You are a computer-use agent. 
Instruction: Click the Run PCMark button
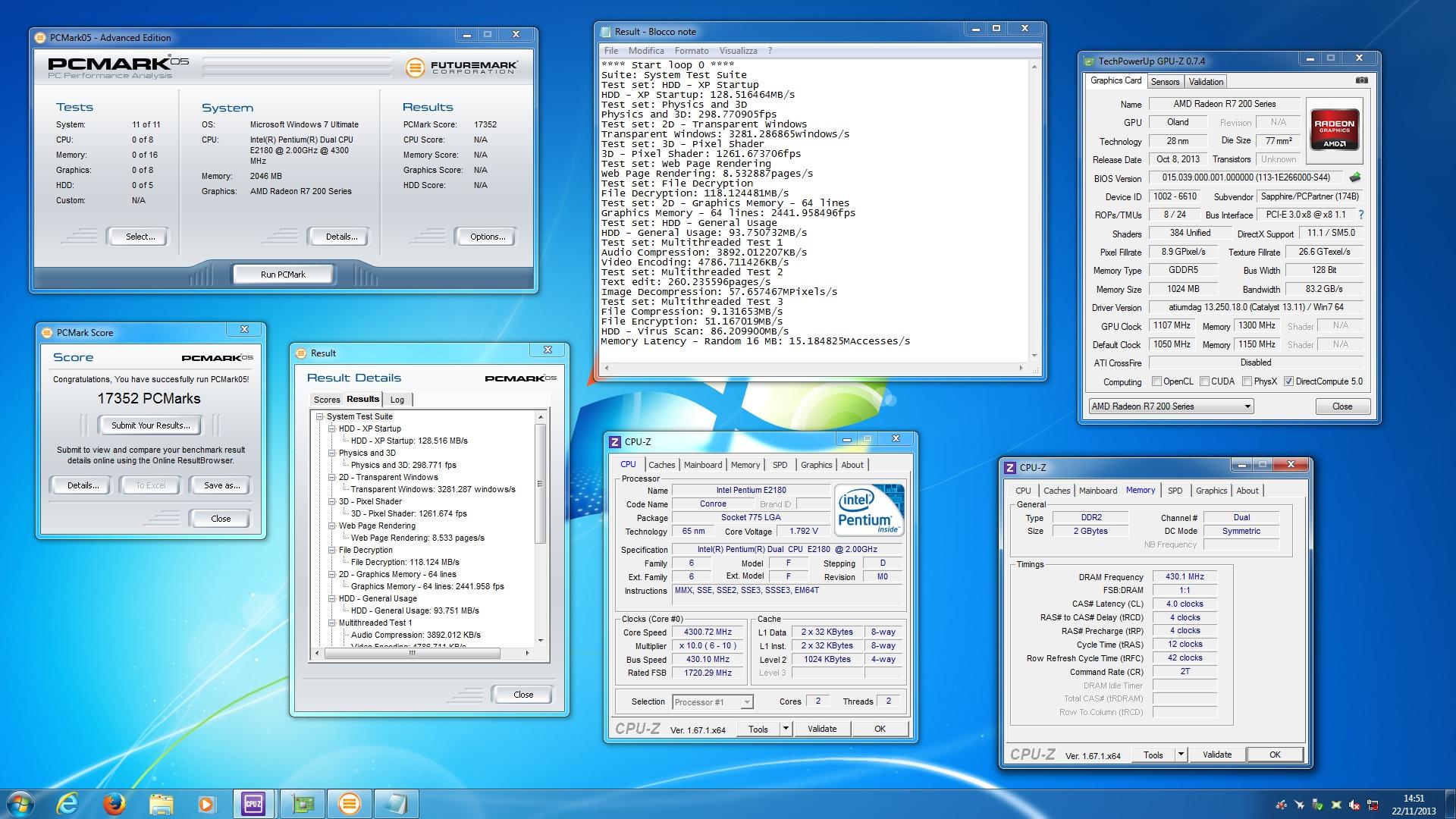coord(283,275)
